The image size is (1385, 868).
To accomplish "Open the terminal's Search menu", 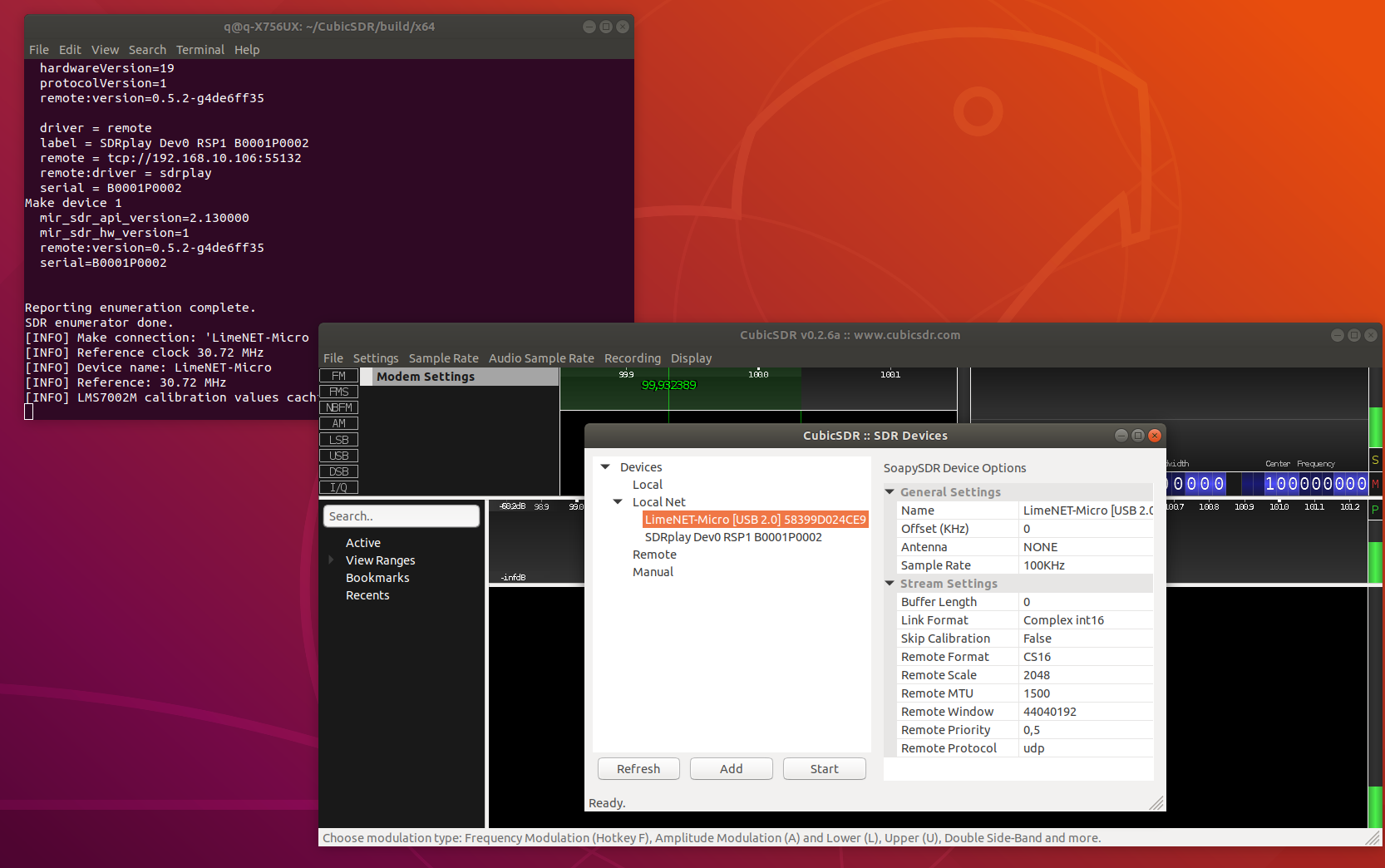I will pyautogui.click(x=147, y=50).
